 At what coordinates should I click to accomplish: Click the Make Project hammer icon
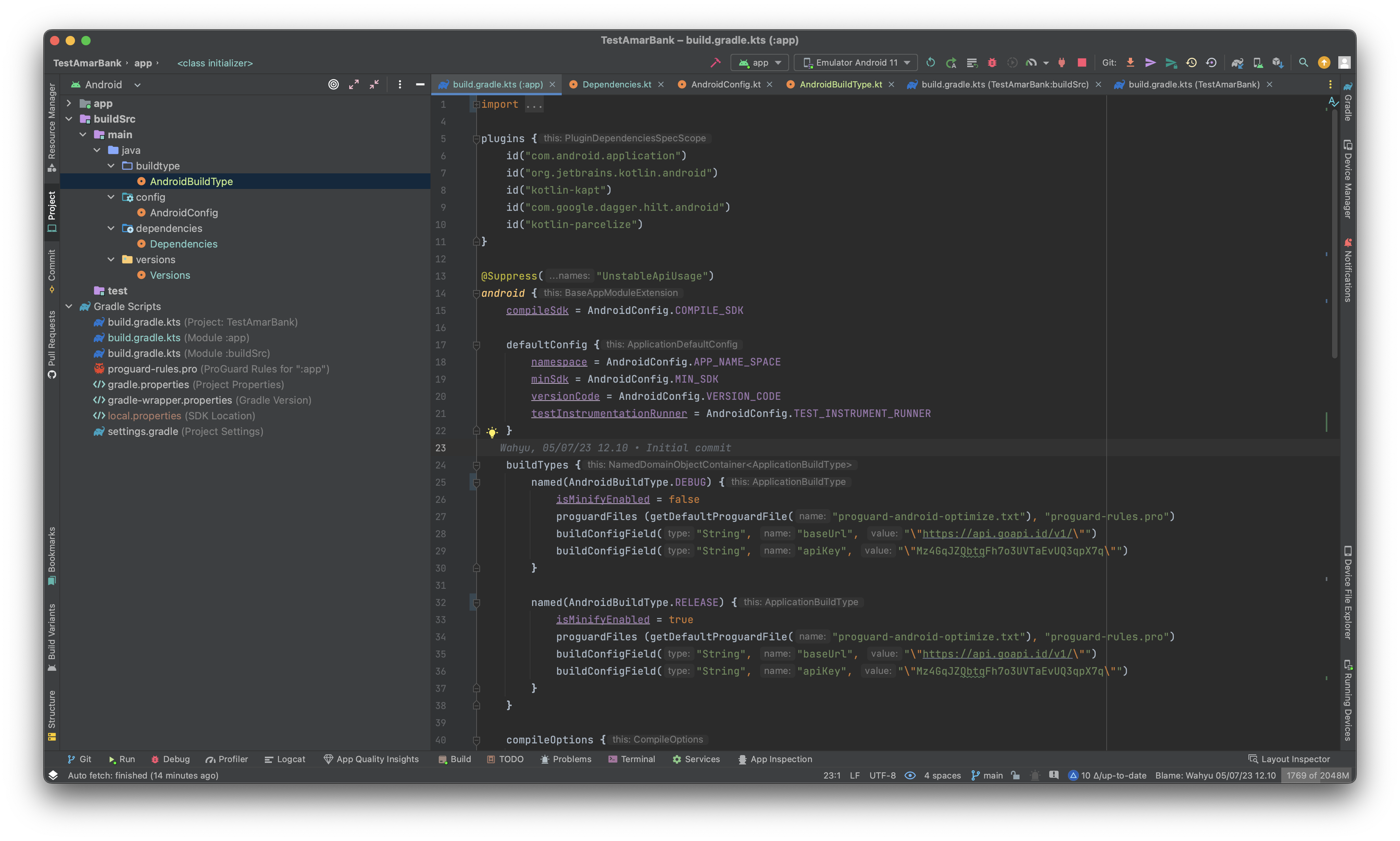point(715,62)
